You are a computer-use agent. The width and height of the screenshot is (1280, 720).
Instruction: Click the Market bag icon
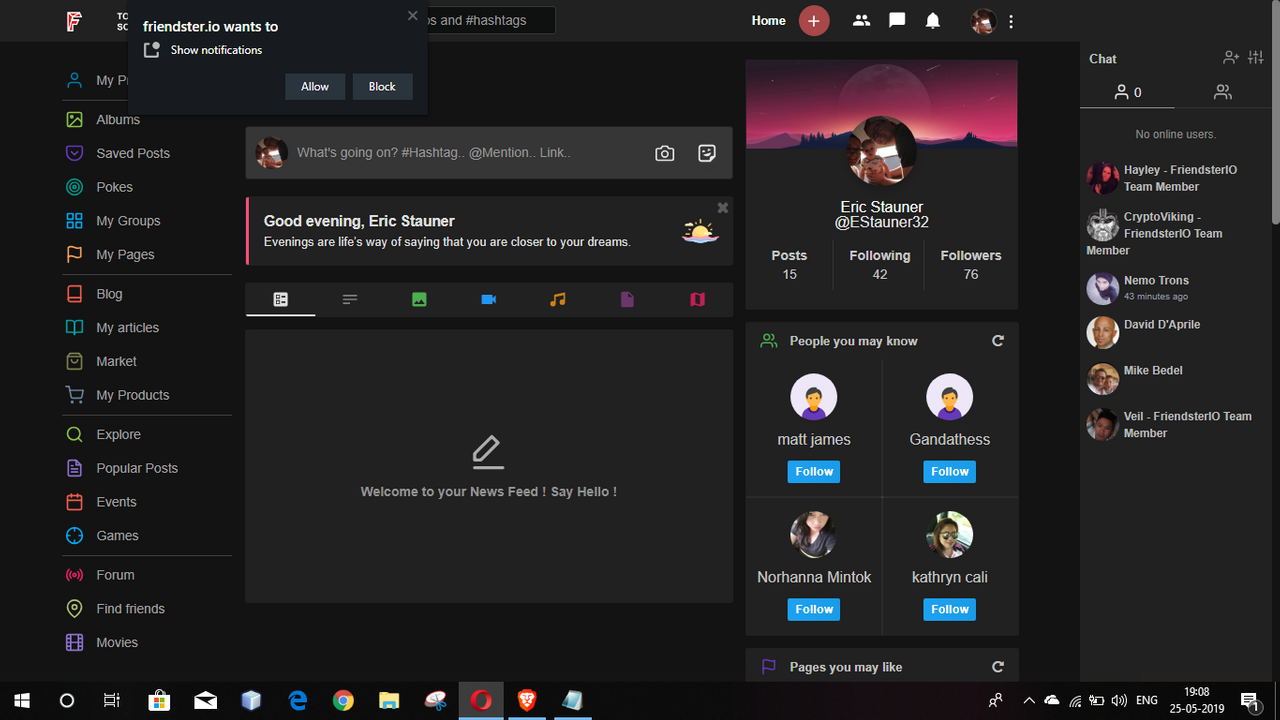[x=74, y=361]
